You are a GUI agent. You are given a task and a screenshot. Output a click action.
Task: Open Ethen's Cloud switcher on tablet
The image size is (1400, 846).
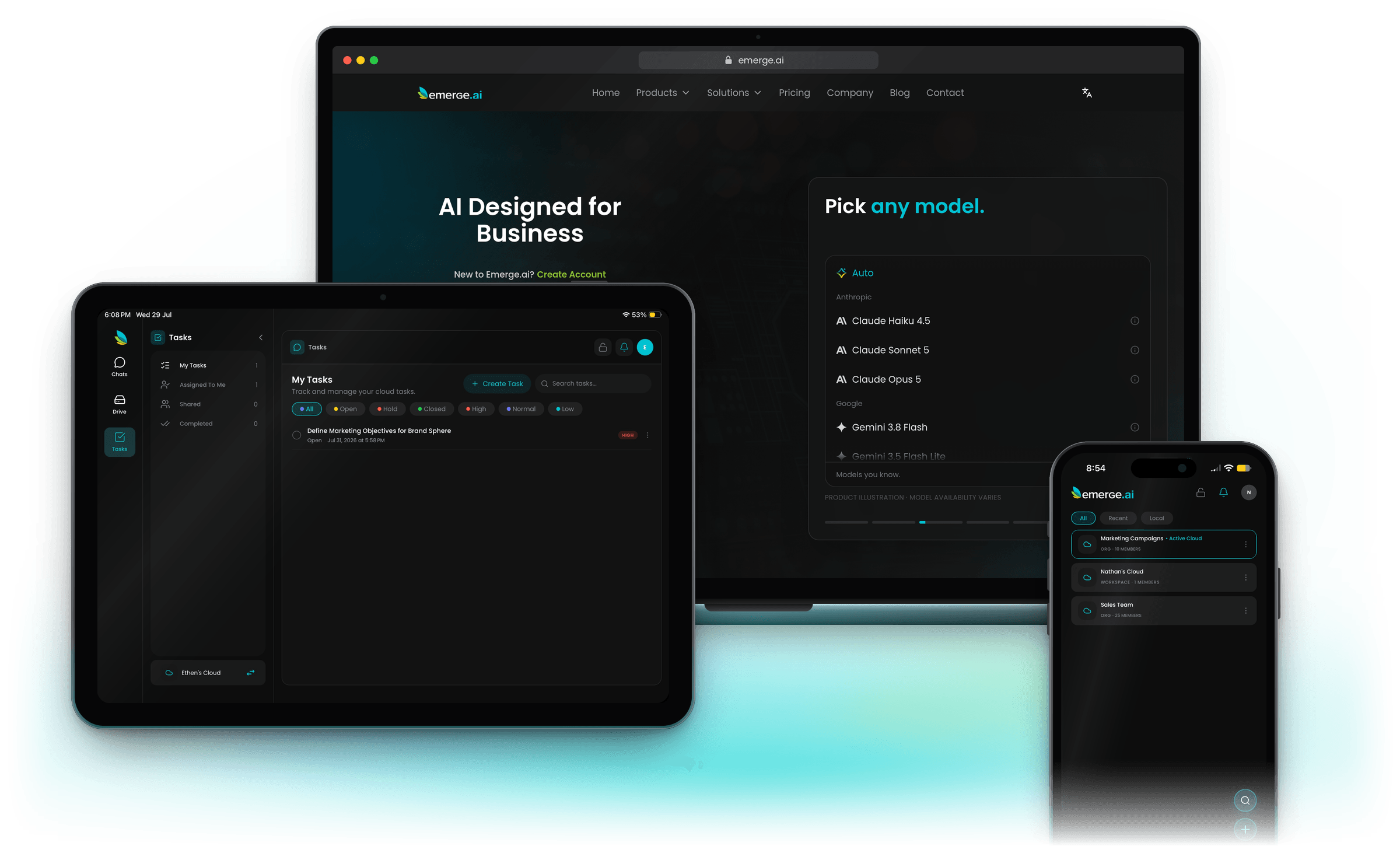[208, 673]
